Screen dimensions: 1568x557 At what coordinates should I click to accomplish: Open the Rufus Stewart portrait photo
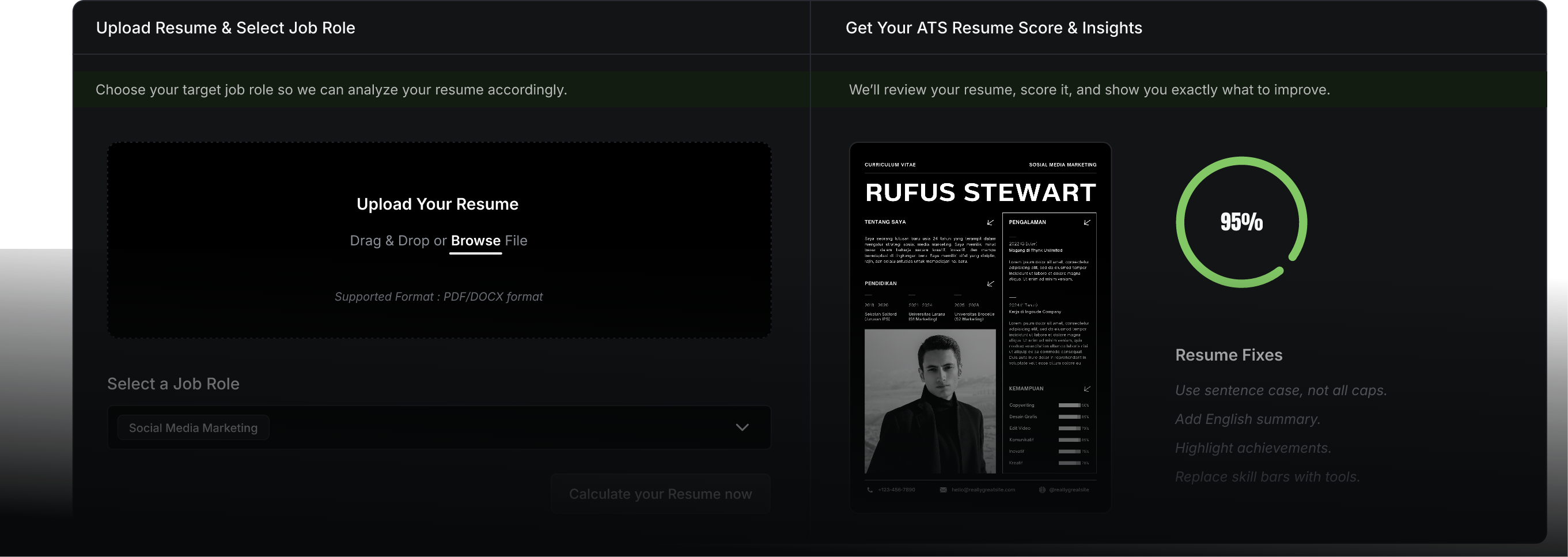coord(930,401)
